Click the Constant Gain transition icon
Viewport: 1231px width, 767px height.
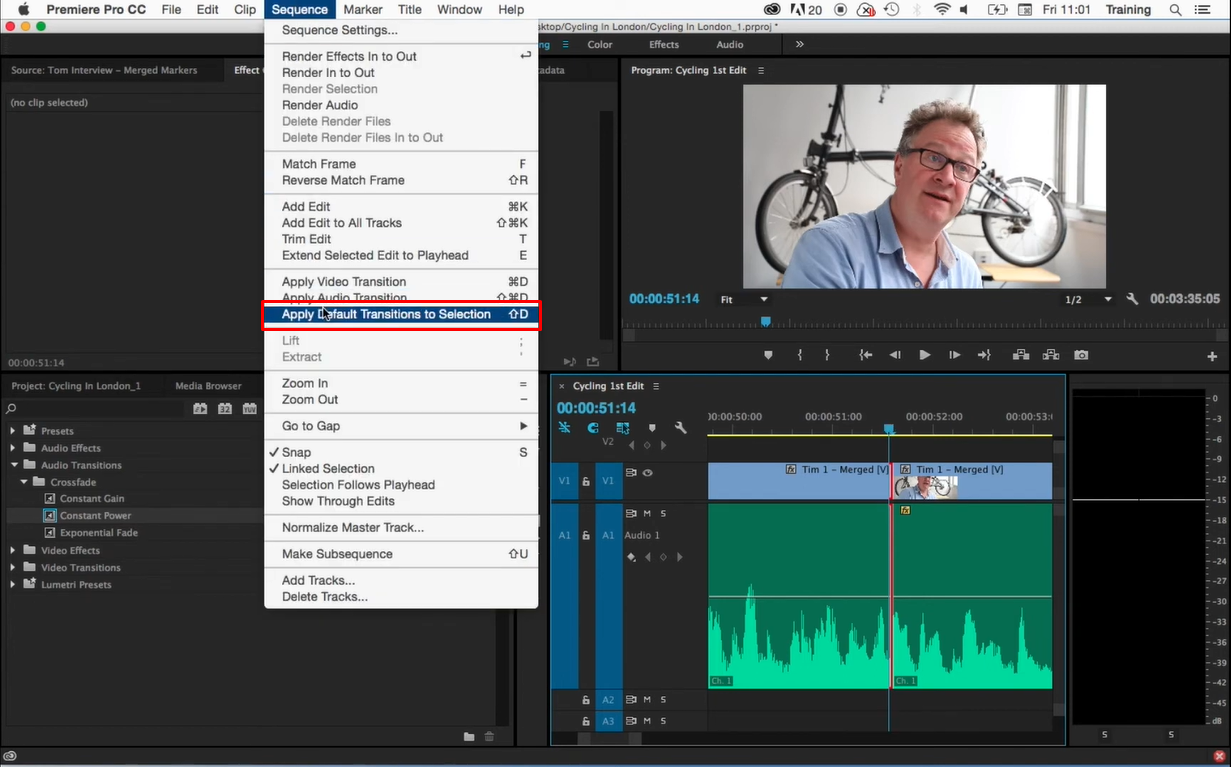(50, 498)
